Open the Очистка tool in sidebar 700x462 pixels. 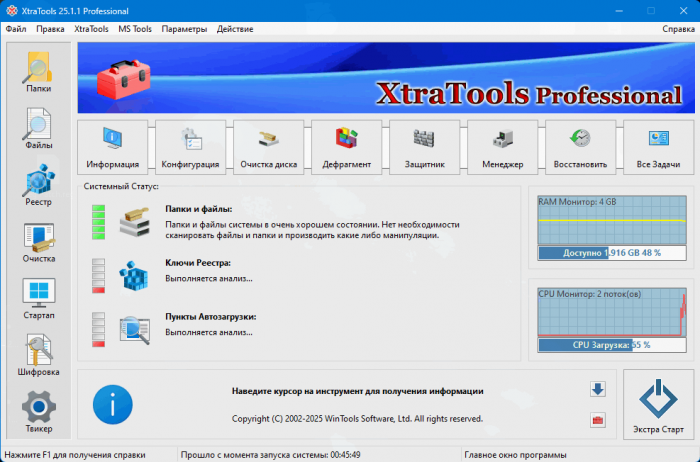point(38,242)
